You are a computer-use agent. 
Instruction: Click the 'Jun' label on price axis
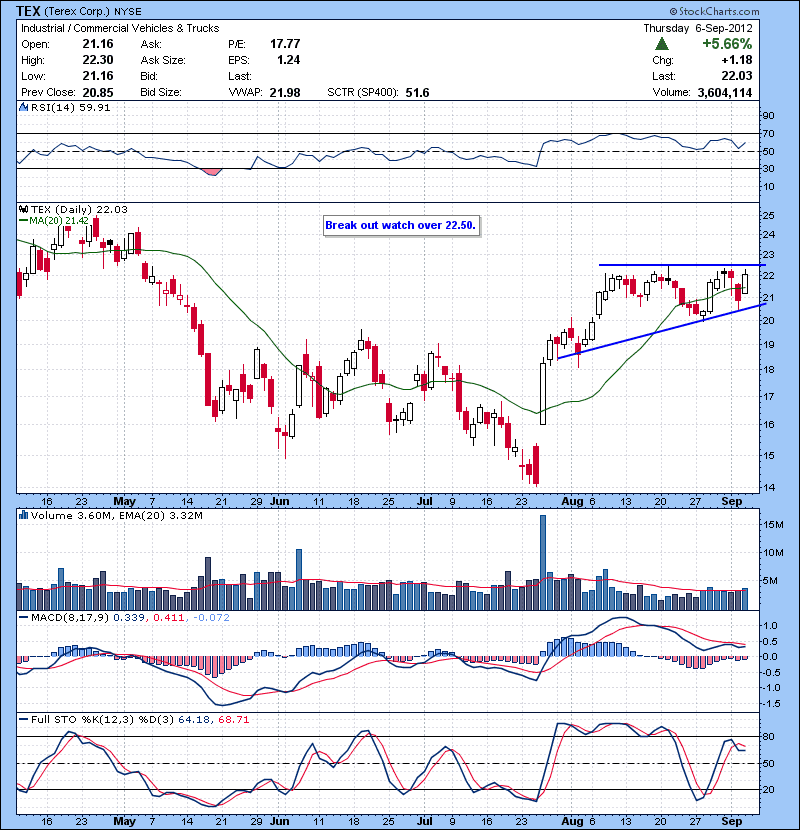[280, 501]
